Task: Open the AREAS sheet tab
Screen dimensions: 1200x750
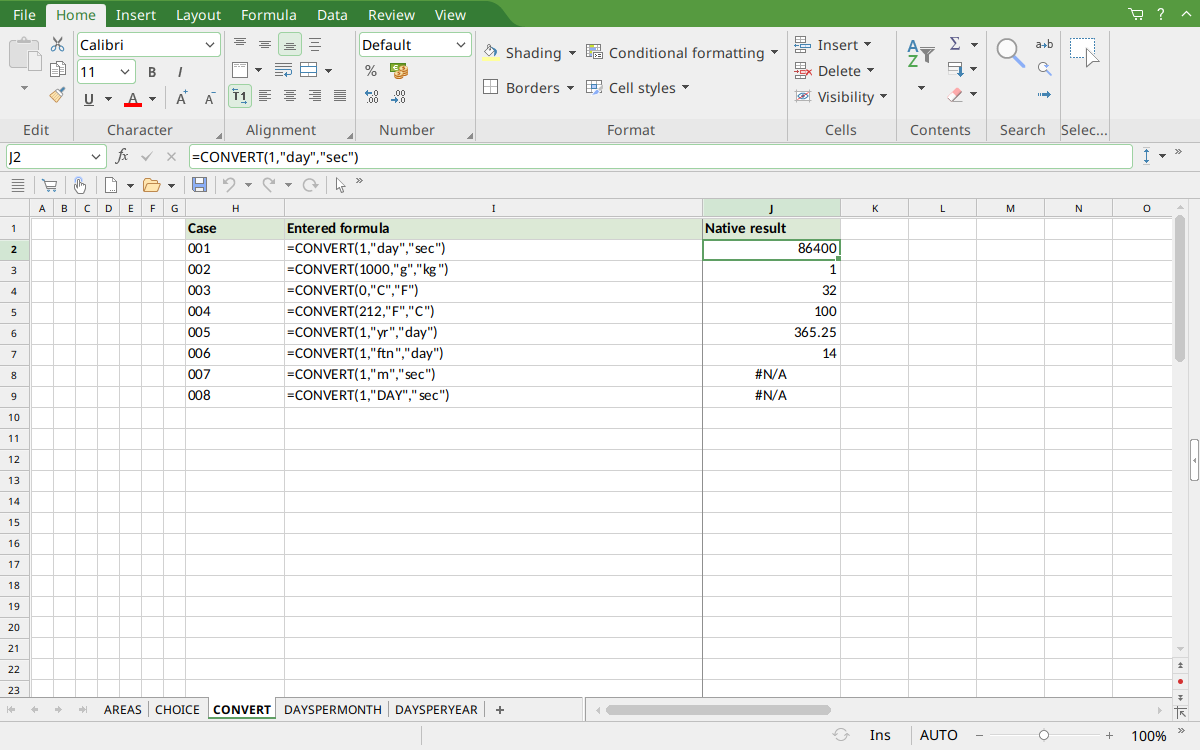Action: (x=123, y=710)
